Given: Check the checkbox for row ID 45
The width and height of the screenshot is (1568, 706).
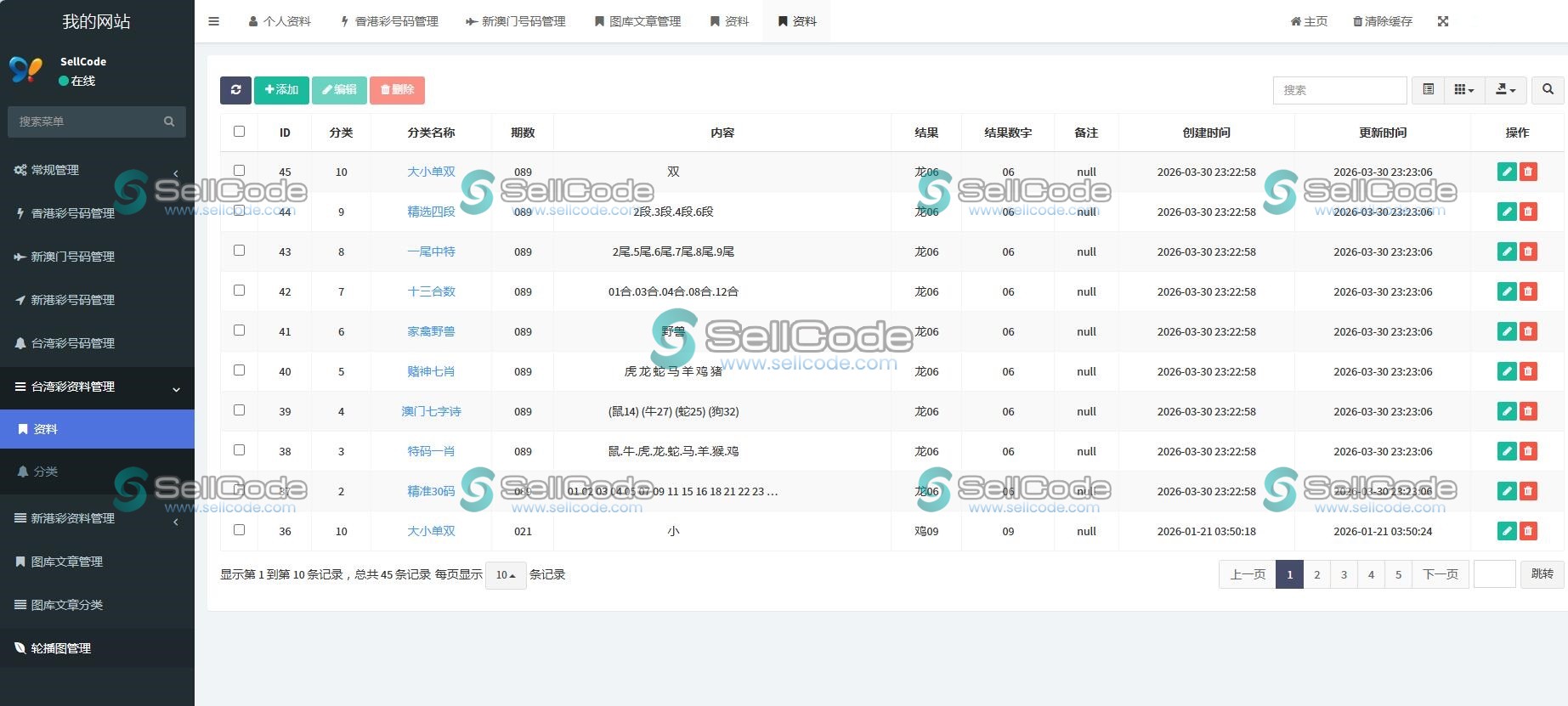Looking at the screenshot, I should click(x=239, y=170).
